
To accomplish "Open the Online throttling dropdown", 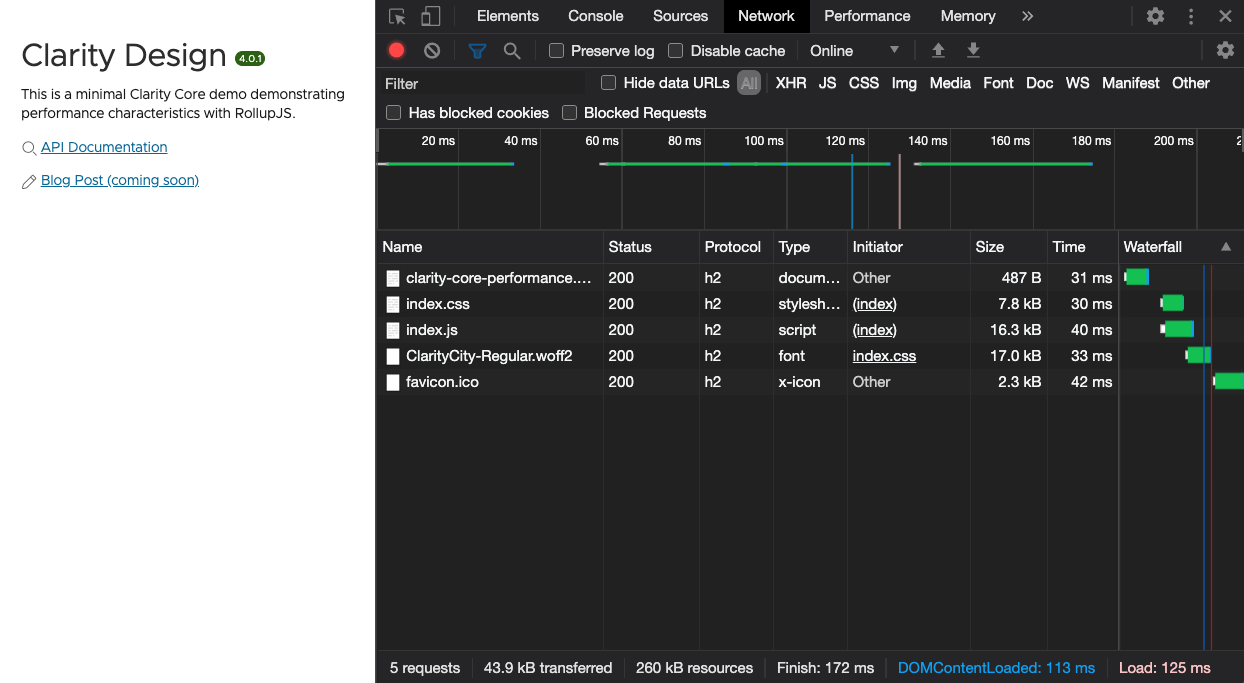I will click(855, 50).
